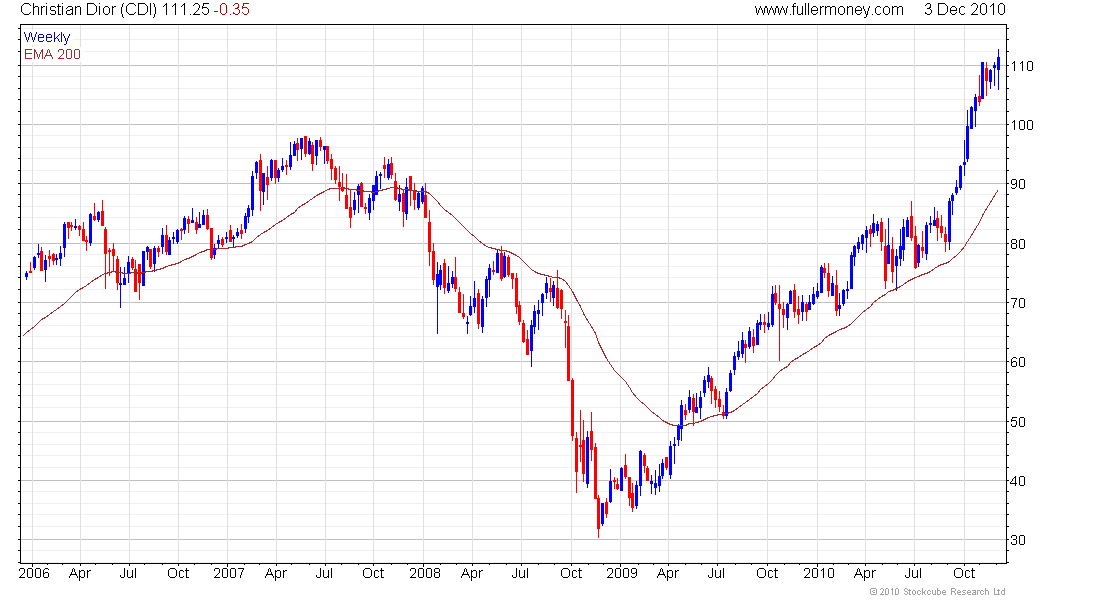The image size is (1100, 600).
Task: Select the blue 'Weekly' legend label
Action: tap(47, 37)
